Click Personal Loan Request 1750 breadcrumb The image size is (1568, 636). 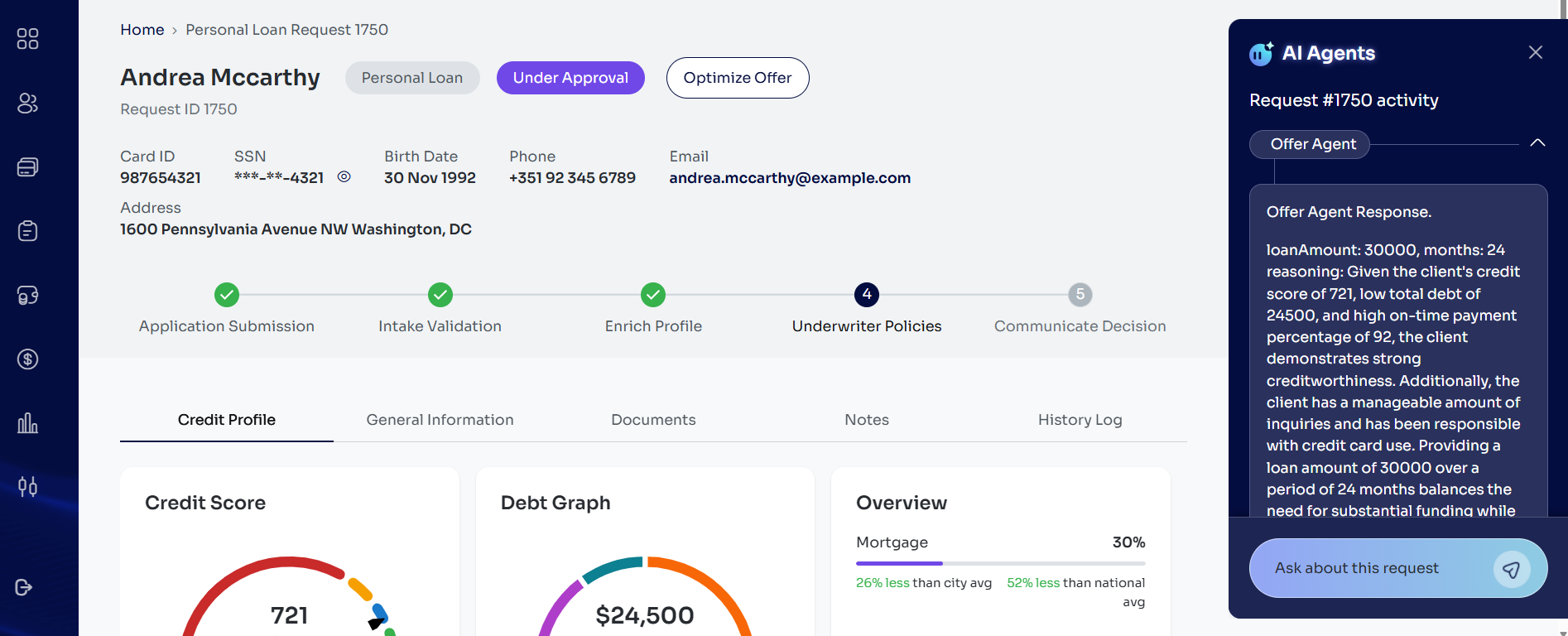pos(286,30)
